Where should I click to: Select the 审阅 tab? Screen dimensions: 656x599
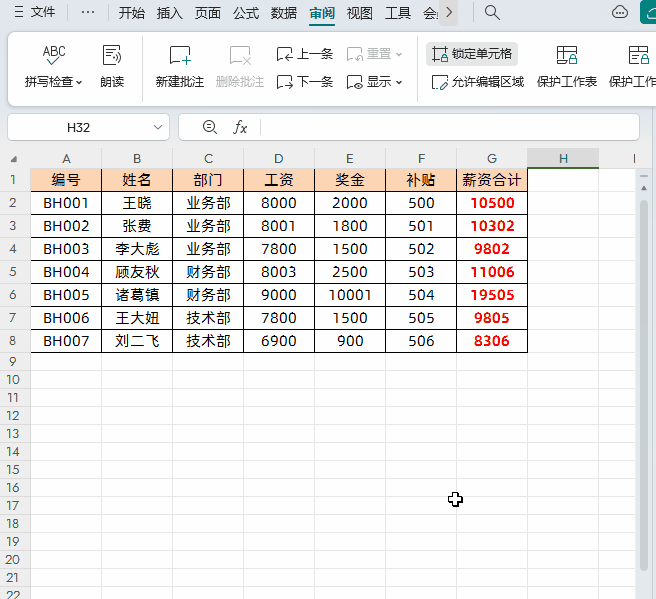(322, 13)
